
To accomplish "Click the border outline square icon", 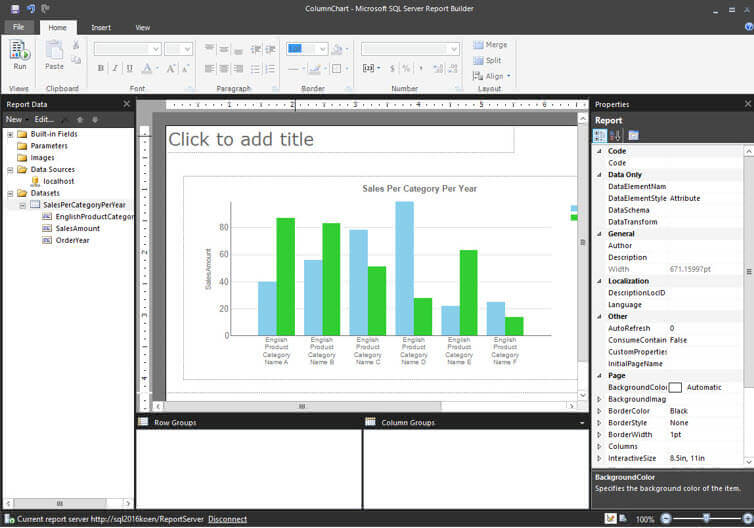I will pos(337,69).
